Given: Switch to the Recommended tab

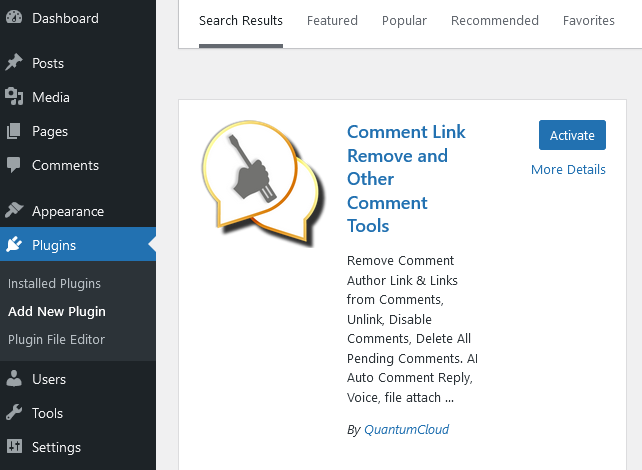Looking at the screenshot, I should (x=495, y=20).
